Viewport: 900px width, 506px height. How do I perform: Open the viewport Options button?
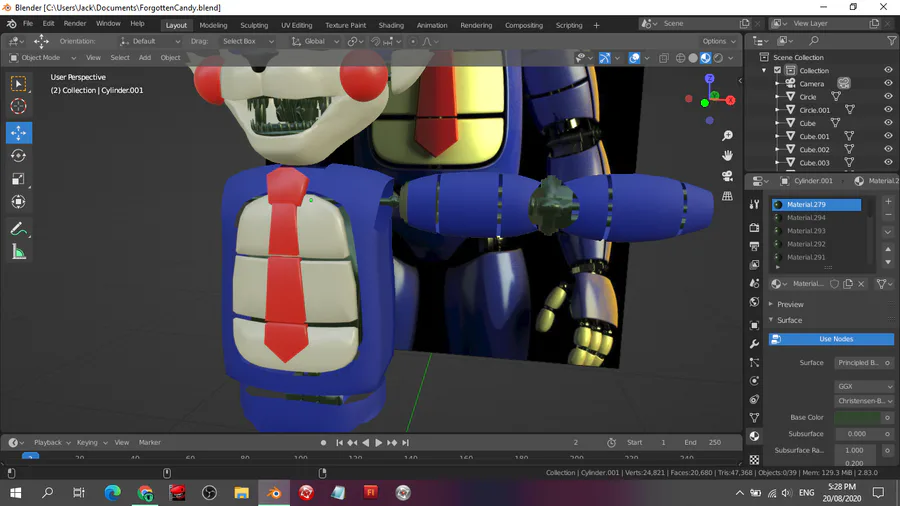(718, 42)
